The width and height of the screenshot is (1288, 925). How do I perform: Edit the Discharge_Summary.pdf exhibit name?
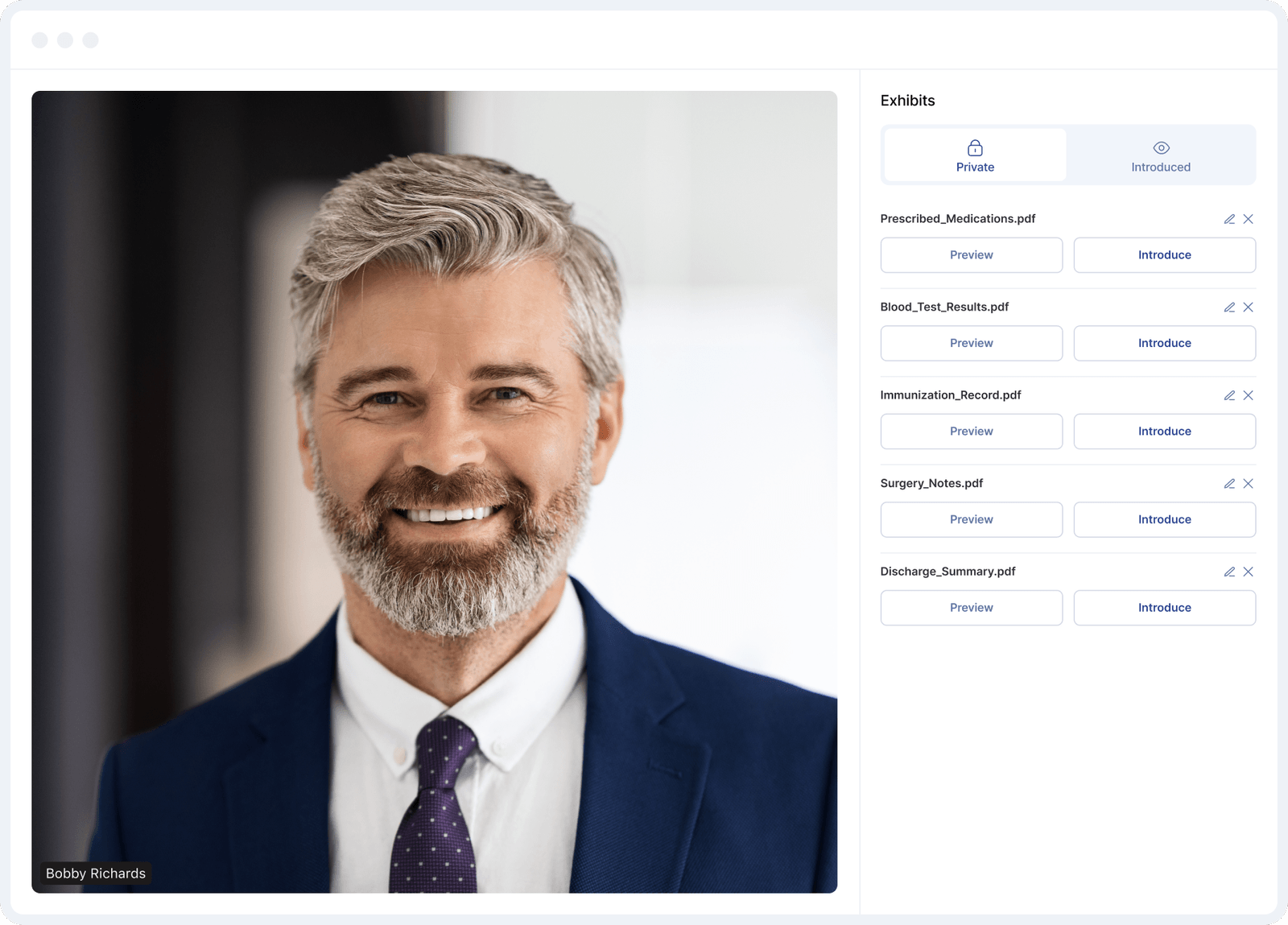tap(1229, 572)
